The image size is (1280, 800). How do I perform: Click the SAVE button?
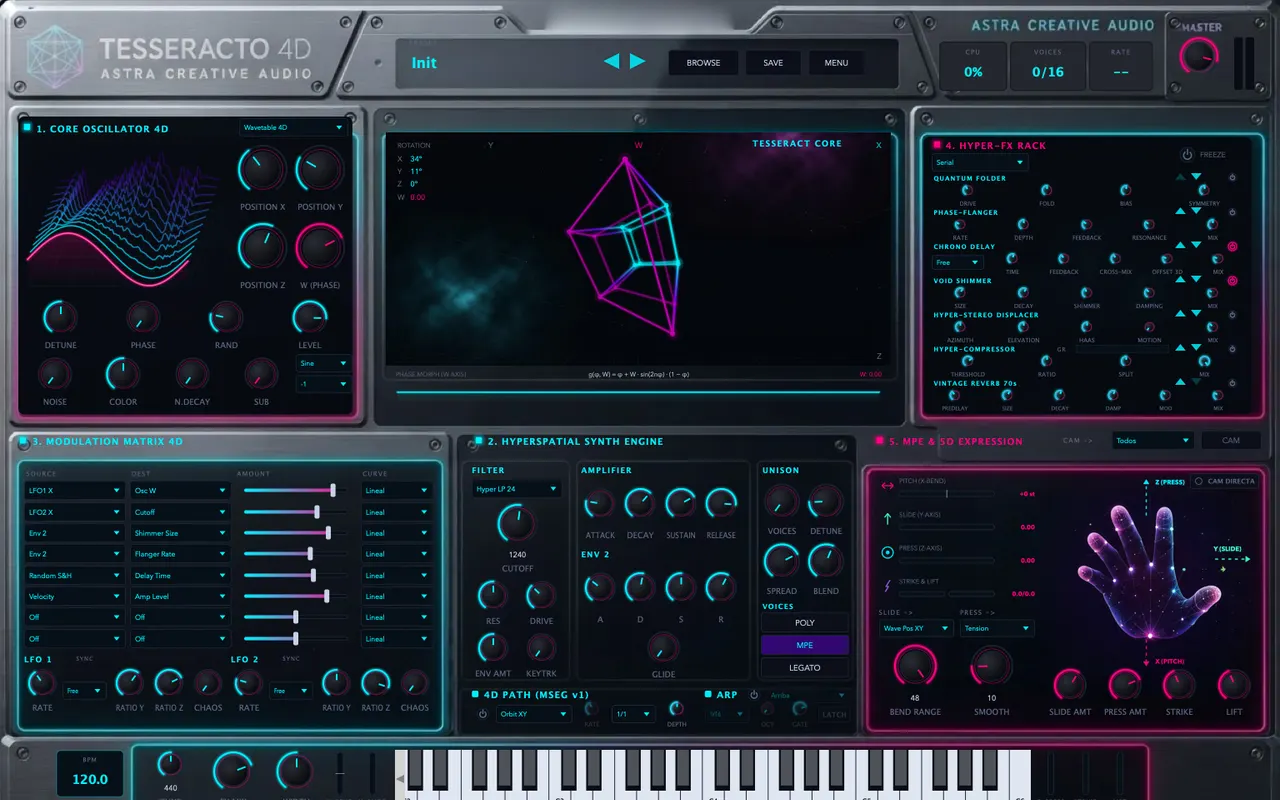tap(773, 62)
